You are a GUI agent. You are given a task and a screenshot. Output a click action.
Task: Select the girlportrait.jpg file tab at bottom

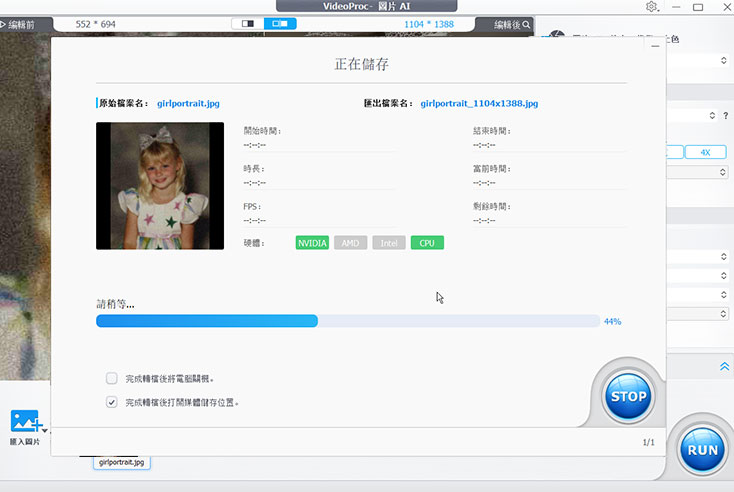[x=122, y=463]
